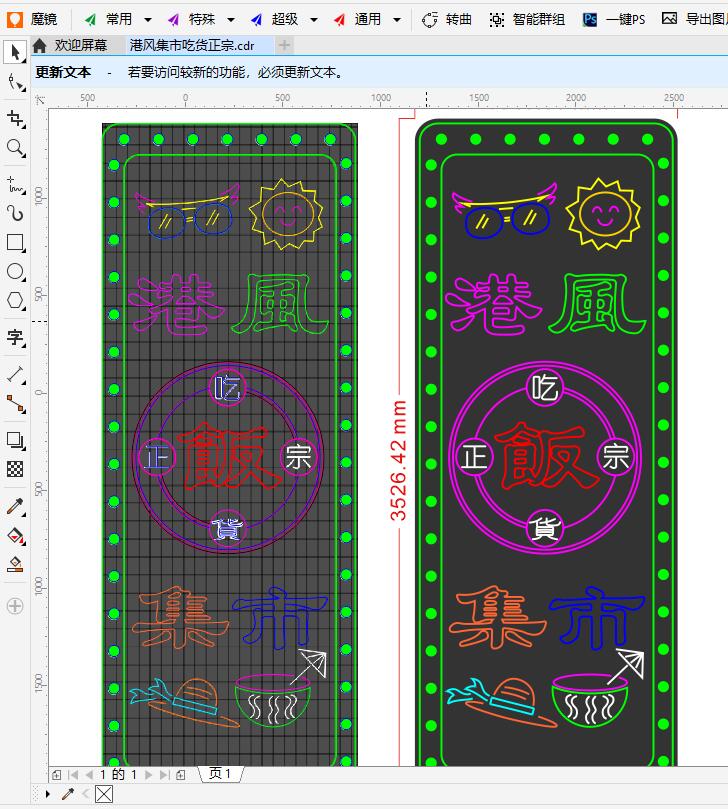Select the magenta 港 character on left sign
Image resolution: width=728 pixels, height=809 pixels.
click(x=176, y=305)
